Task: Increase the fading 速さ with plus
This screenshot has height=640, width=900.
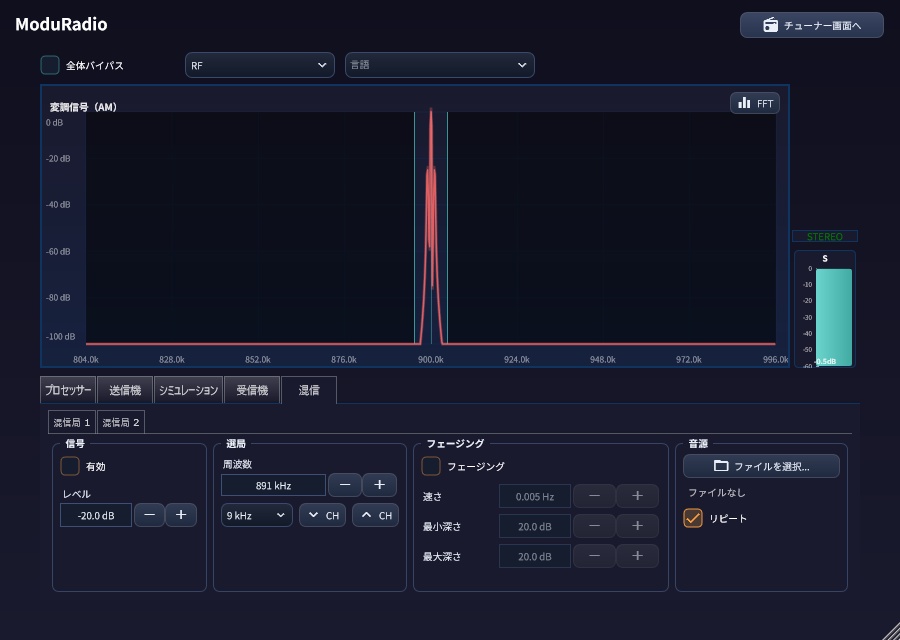Action: 637,496
